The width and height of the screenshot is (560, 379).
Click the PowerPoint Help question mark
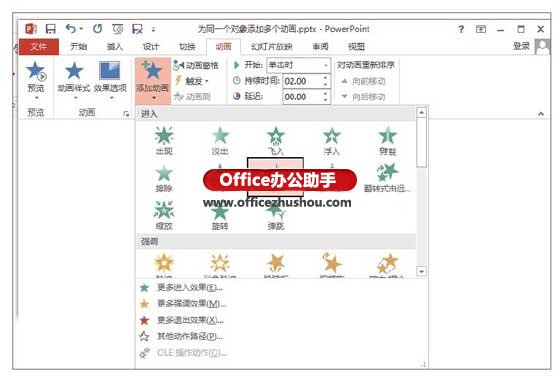(461, 29)
